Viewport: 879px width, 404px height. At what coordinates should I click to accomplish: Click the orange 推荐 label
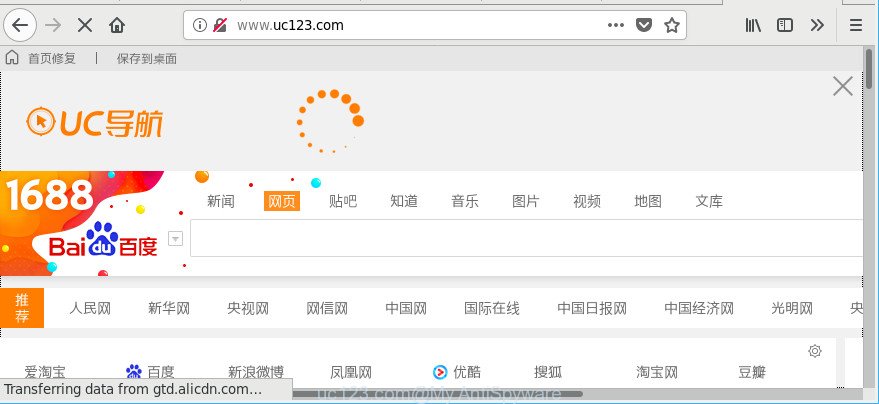click(x=22, y=308)
